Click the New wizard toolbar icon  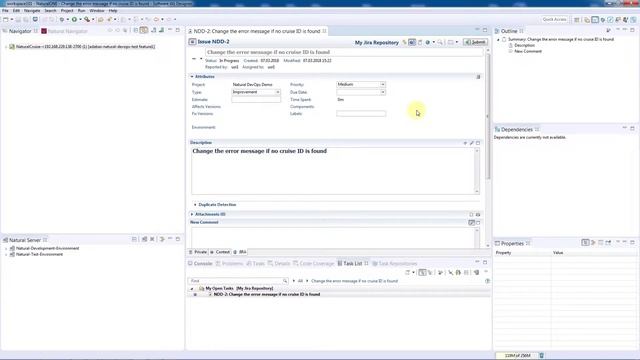coord(6,19)
